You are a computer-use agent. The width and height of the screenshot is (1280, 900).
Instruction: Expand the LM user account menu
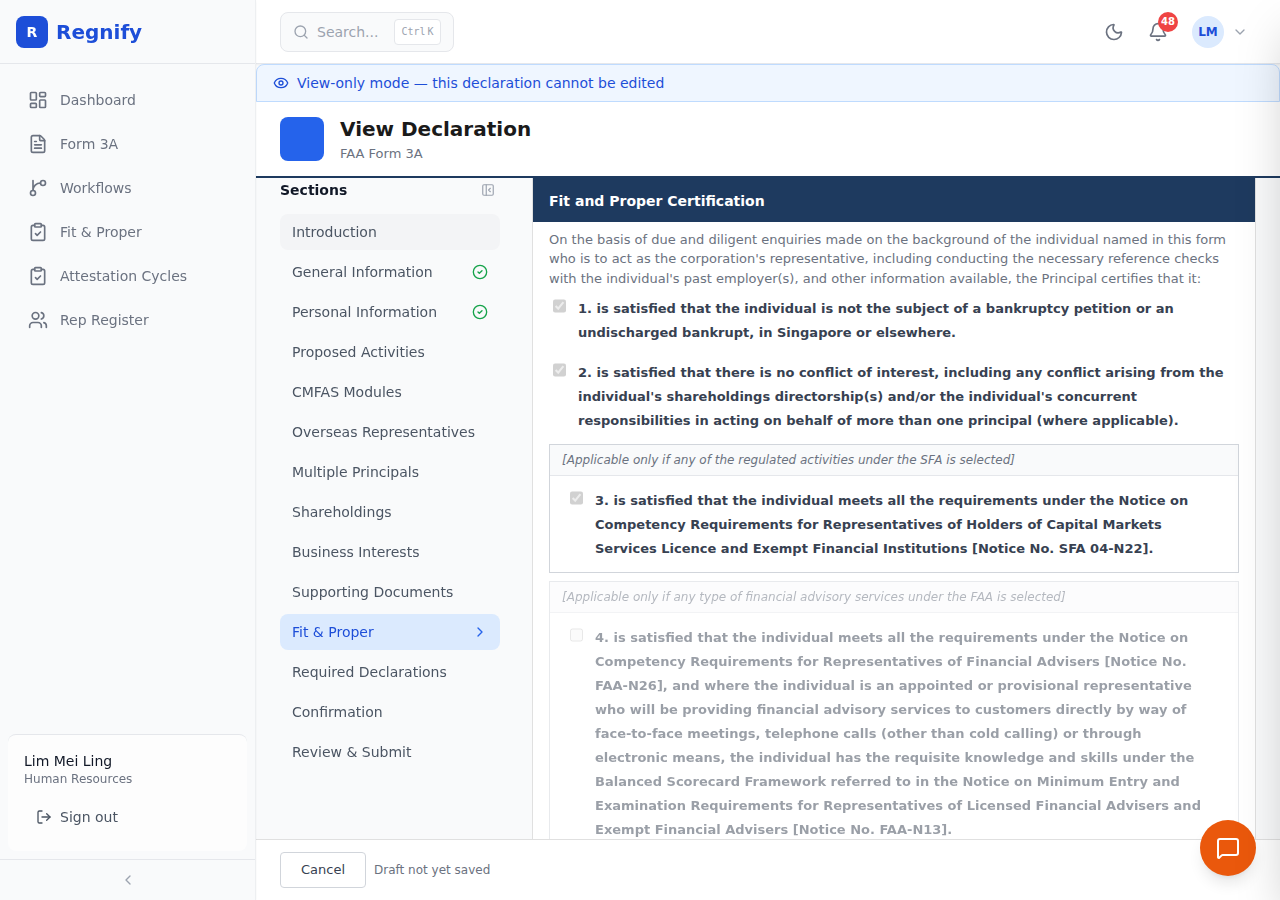click(1219, 32)
